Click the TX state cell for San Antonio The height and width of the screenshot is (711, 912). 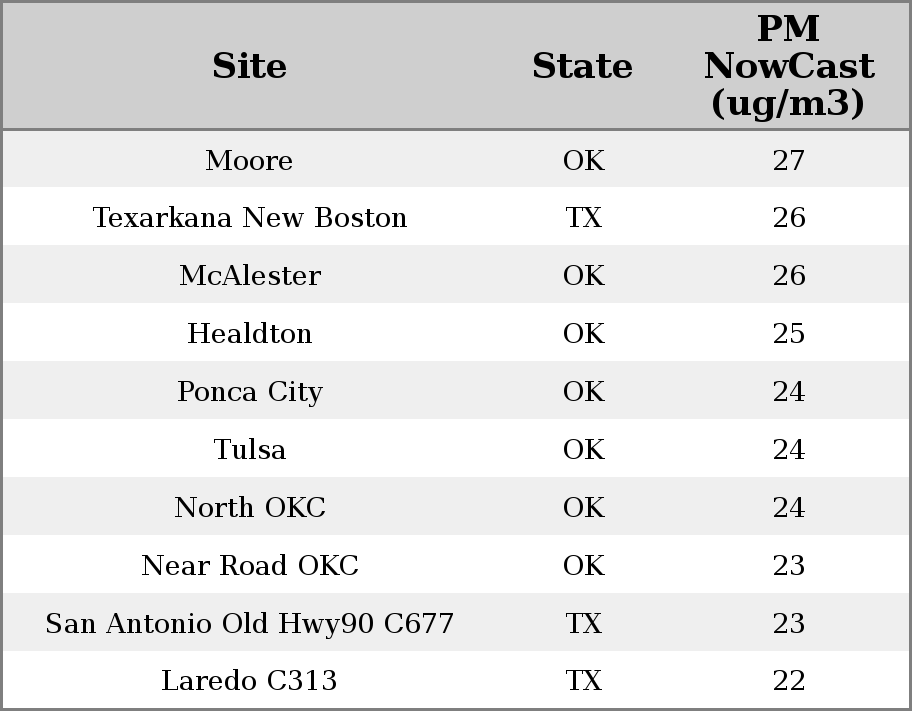coord(583,624)
